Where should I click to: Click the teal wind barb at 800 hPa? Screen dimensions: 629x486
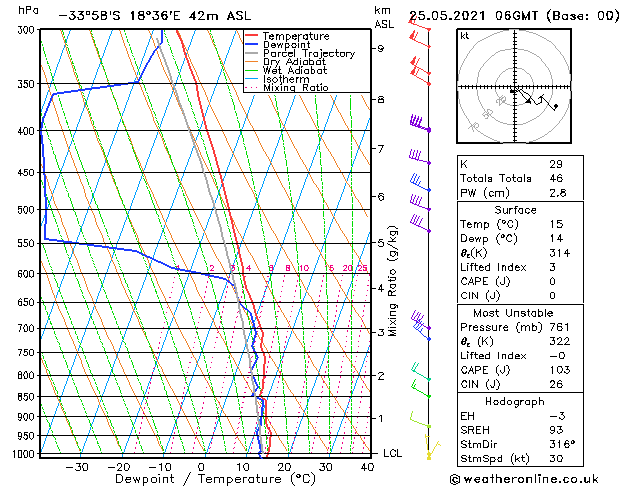click(x=421, y=372)
